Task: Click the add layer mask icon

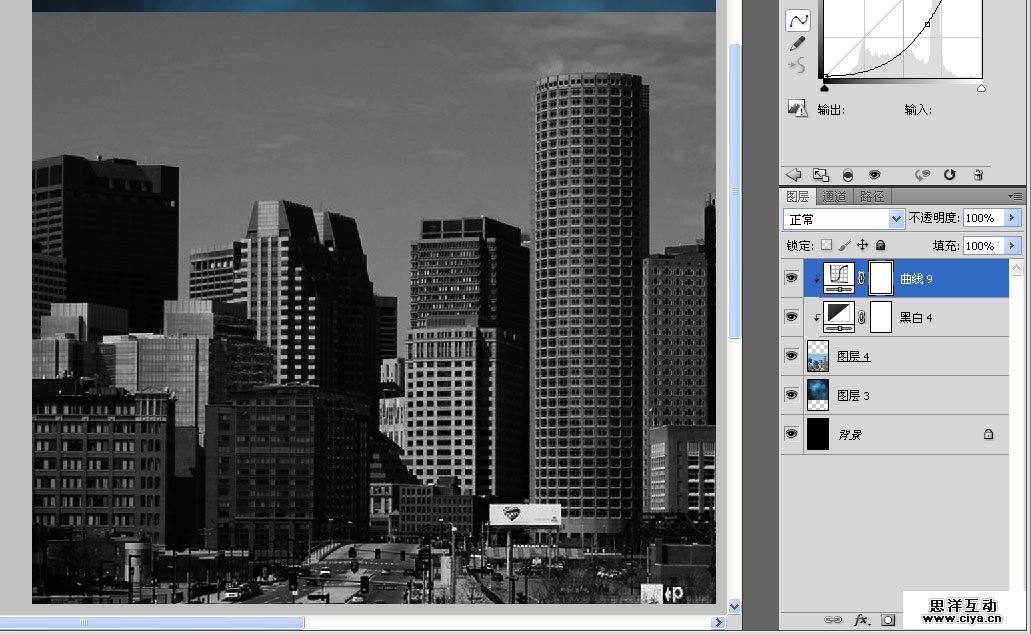Action: 887,620
